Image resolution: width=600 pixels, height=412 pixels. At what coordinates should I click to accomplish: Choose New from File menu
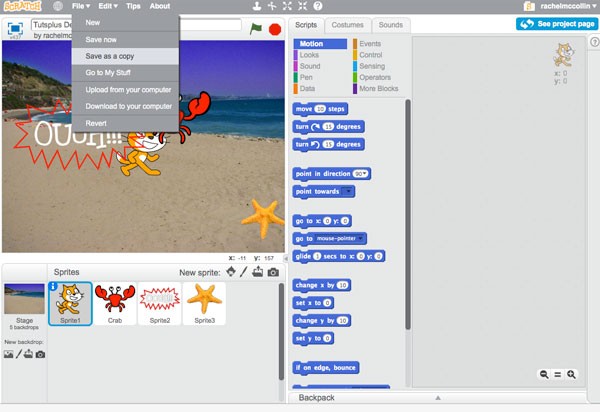pos(125,23)
